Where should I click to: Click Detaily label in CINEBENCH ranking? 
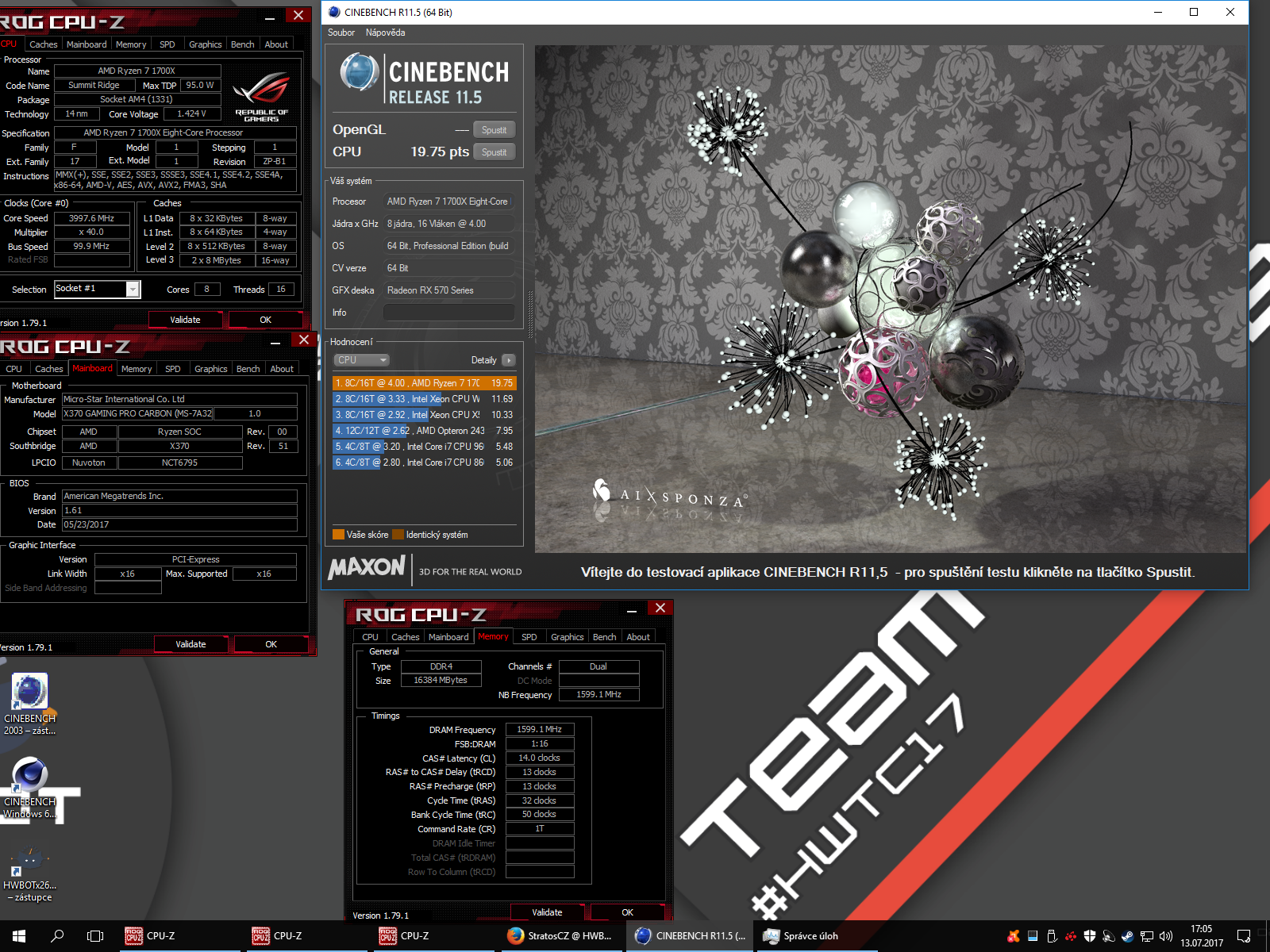click(483, 360)
